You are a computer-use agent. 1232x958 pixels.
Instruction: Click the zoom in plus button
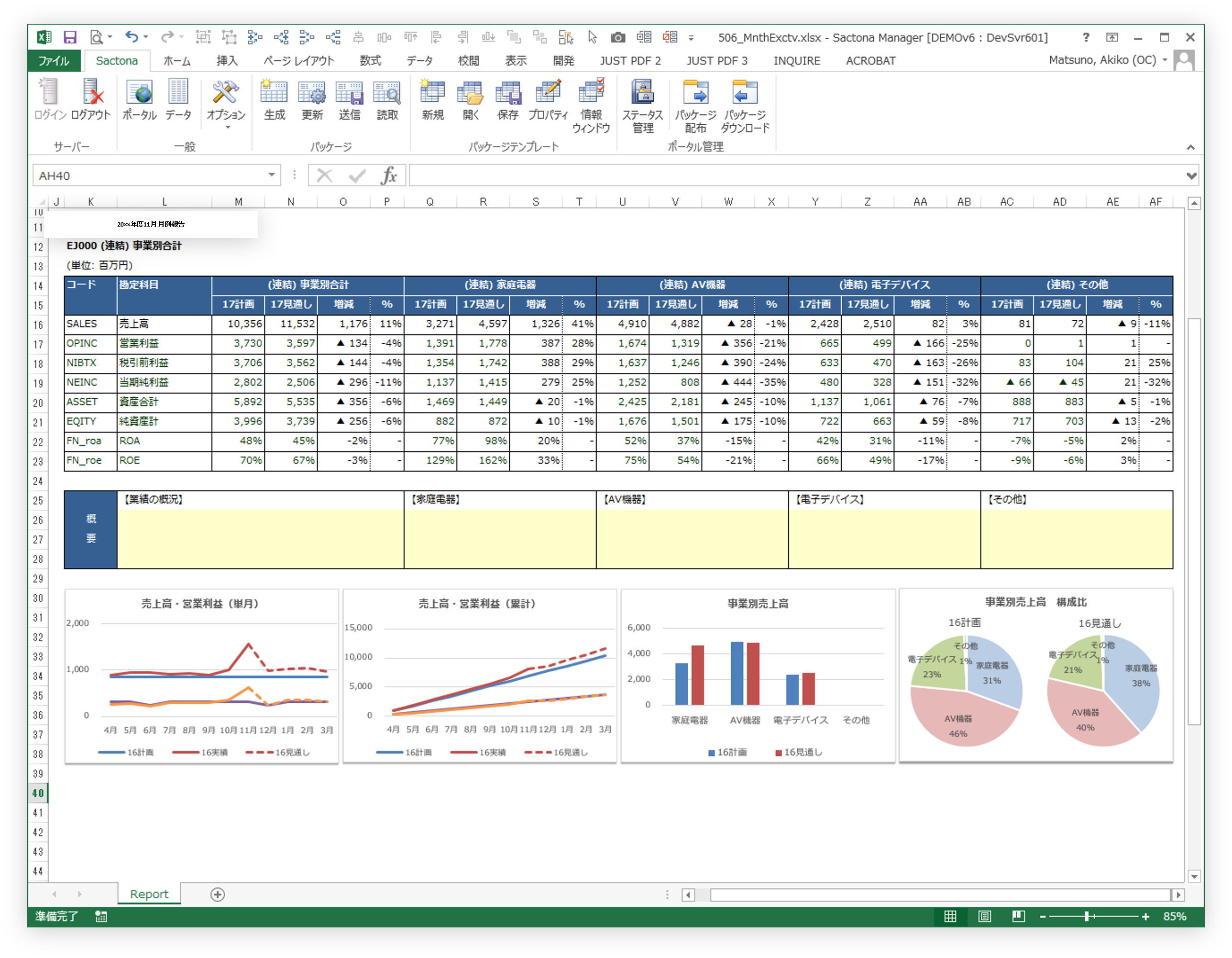point(1145,917)
